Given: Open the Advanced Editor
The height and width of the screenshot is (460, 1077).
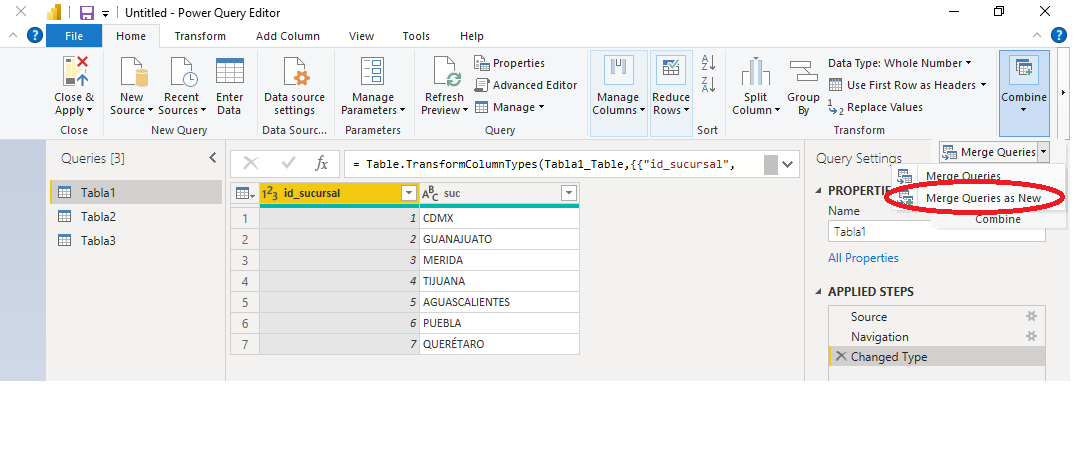Looking at the screenshot, I should [x=525, y=85].
